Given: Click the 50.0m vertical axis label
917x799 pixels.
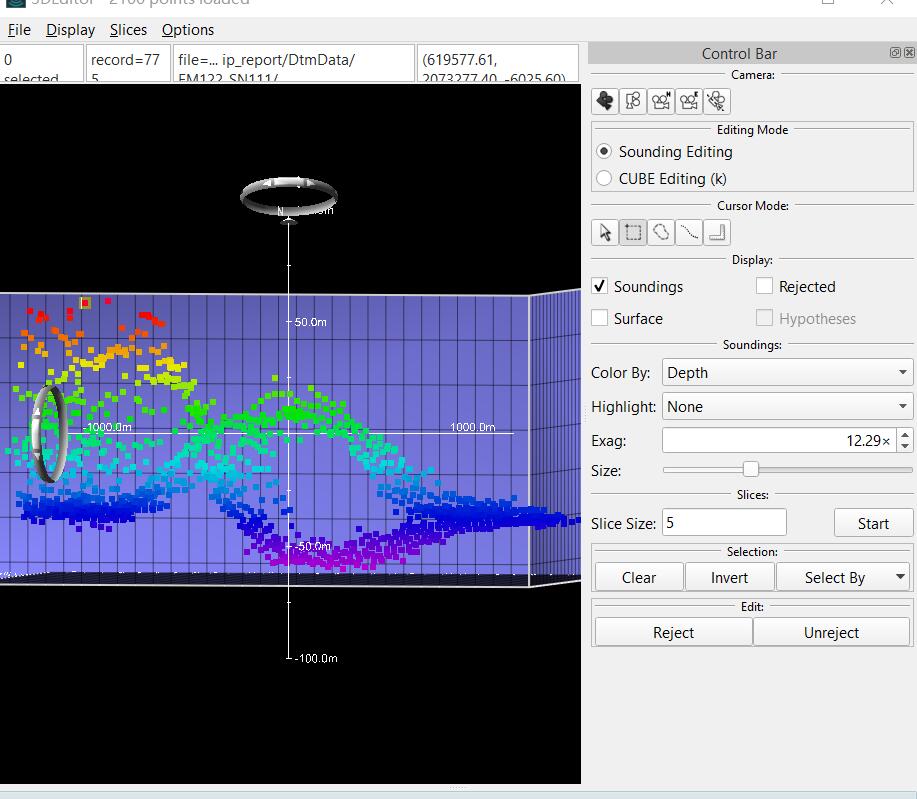Looking at the screenshot, I should [310, 322].
